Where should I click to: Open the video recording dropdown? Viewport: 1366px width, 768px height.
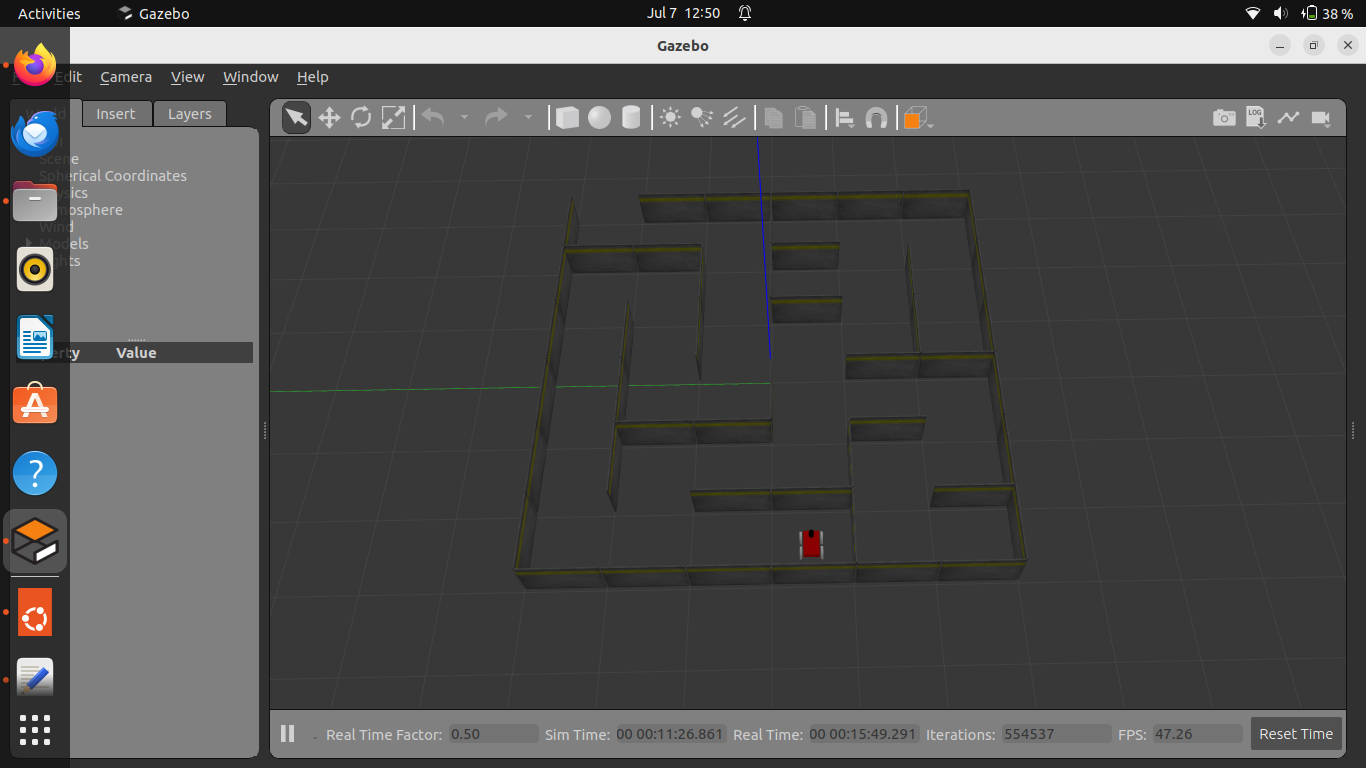[1321, 118]
